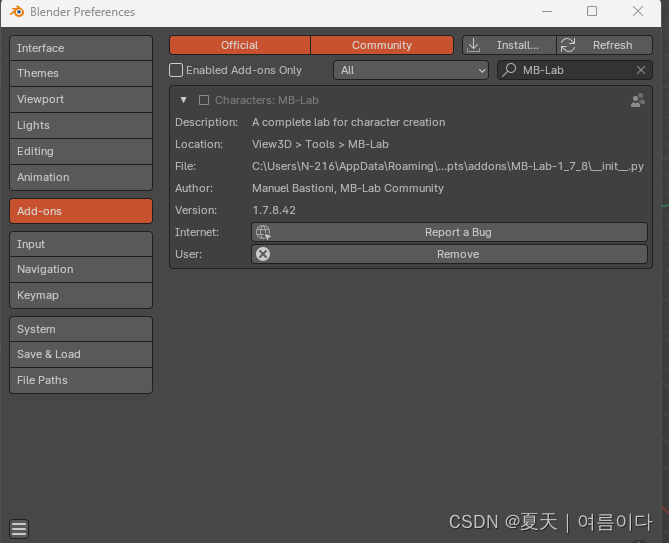This screenshot has height=543, width=669.
Task: Toggle Community add-ons filter
Action: 382,45
